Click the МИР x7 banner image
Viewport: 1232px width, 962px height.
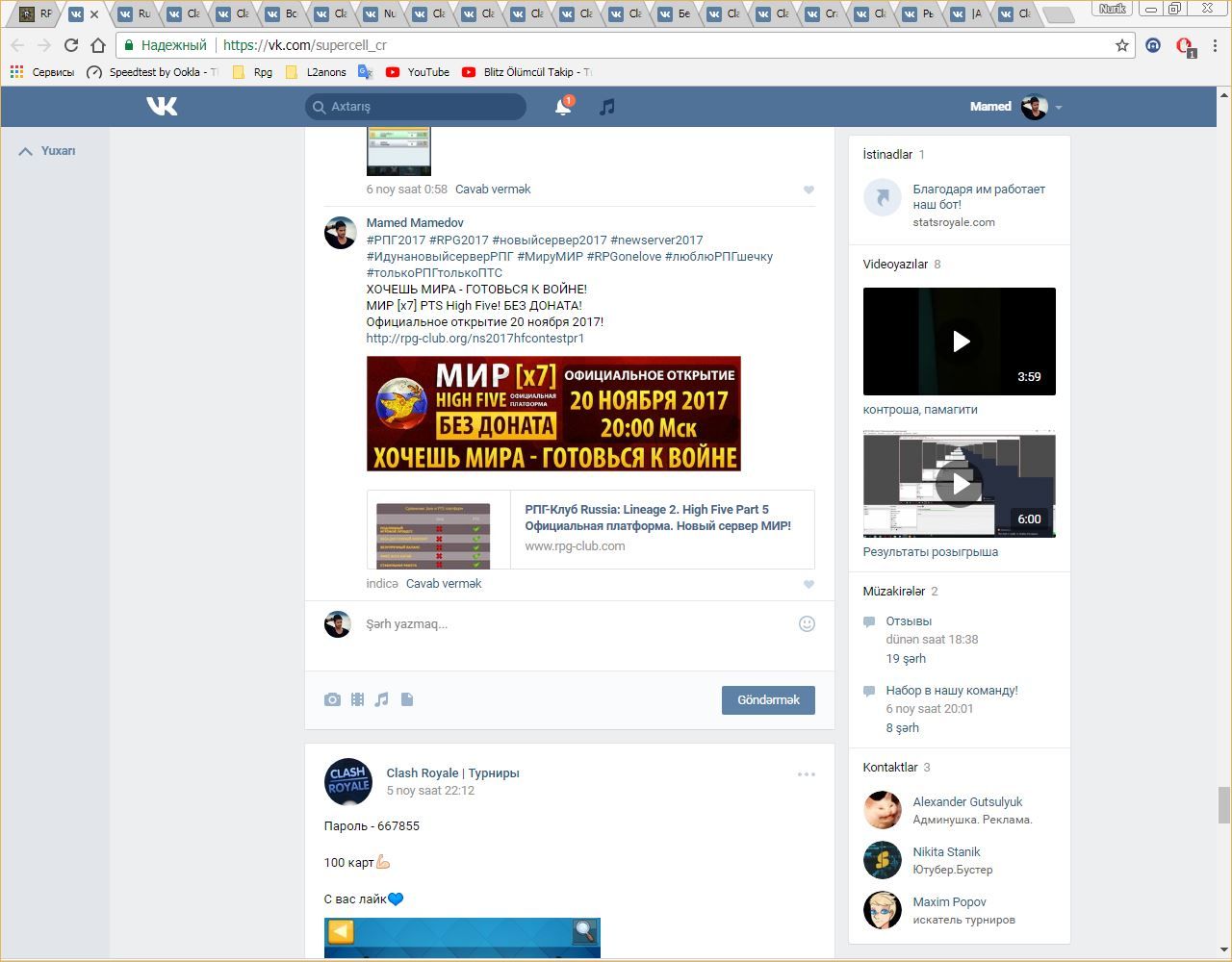553,414
